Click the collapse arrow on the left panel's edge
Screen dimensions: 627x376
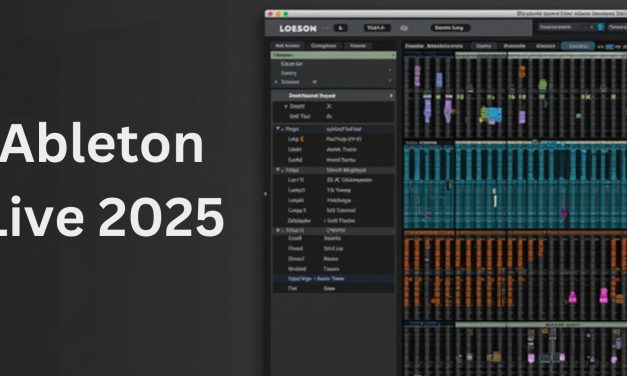pyautogui.click(x=266, y=194)
